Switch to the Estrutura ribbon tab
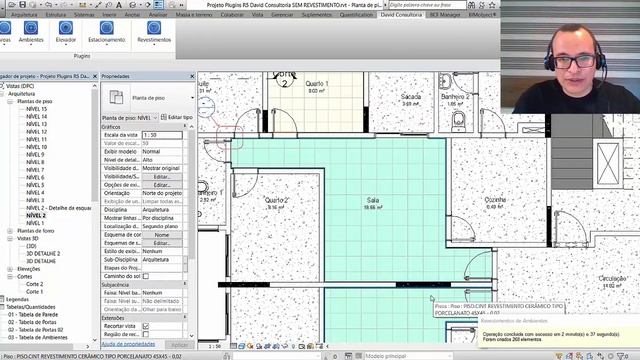The height and width of the screenshot is (360, 640). (56, 15)
